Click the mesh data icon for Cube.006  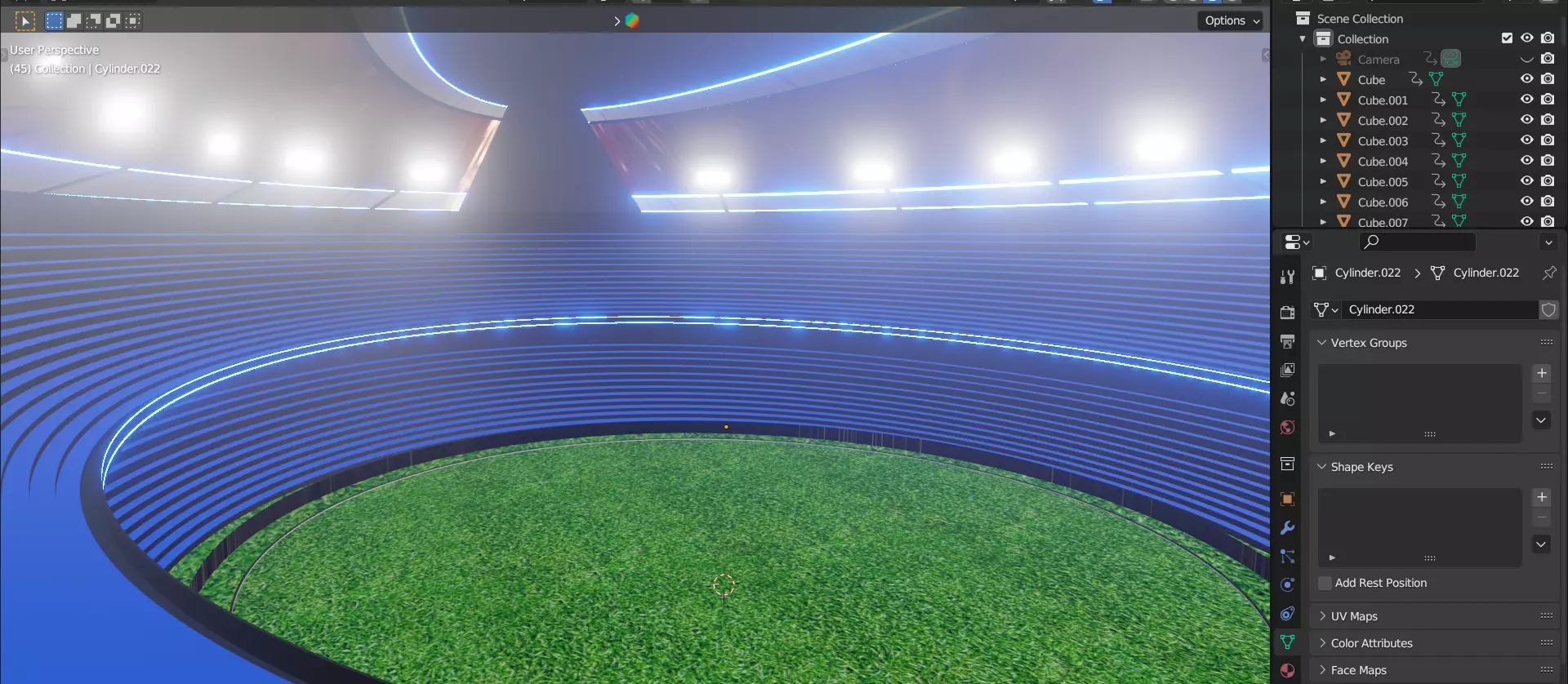pos(1459,202)
